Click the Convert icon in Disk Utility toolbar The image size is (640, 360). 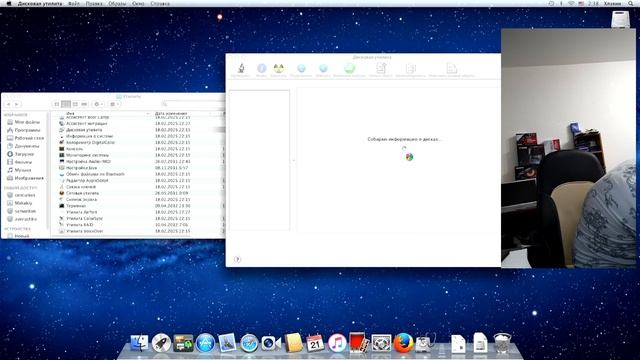click(x=411, y=68)
